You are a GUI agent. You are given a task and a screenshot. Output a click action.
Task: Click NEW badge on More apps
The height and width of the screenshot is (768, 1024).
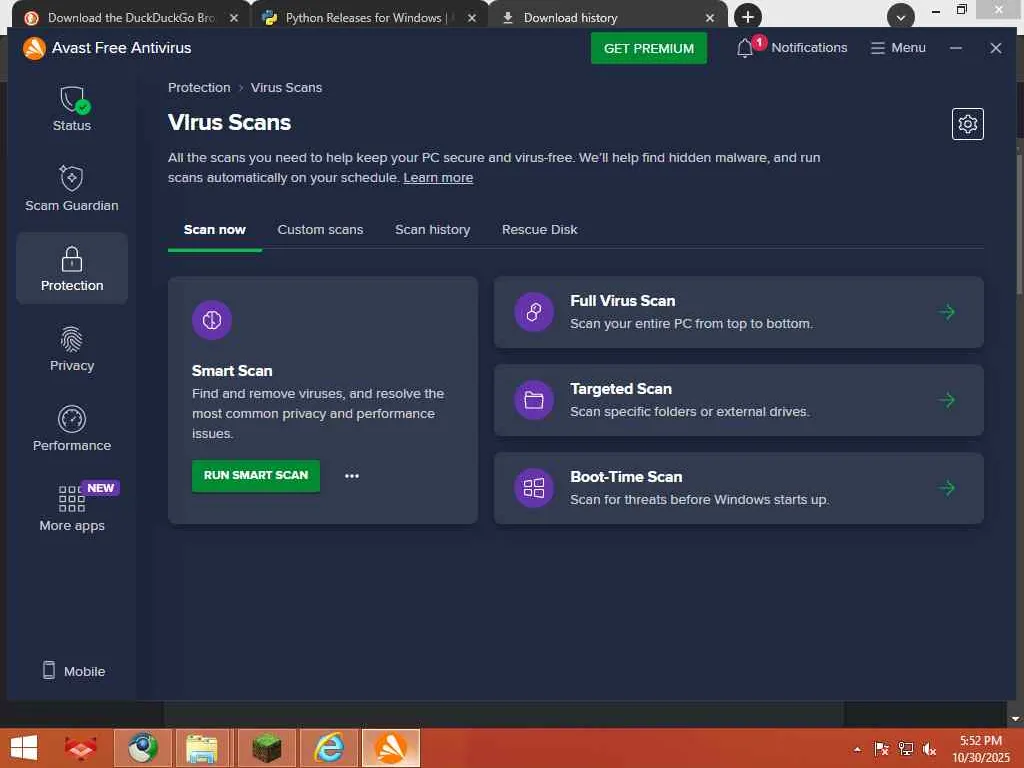pyautogui.click(x=100, y=488)
